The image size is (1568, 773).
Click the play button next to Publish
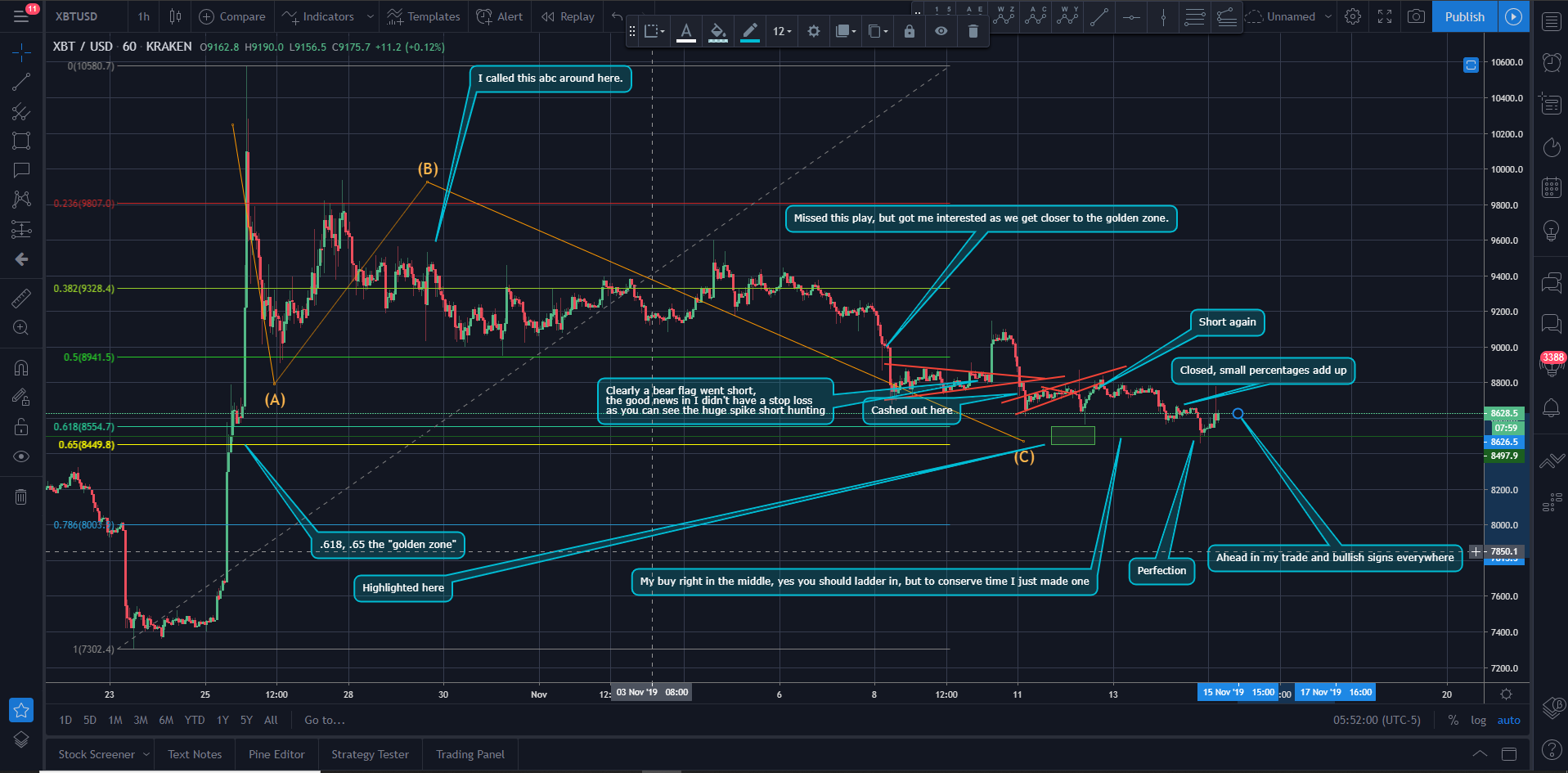click(1514, 16)
